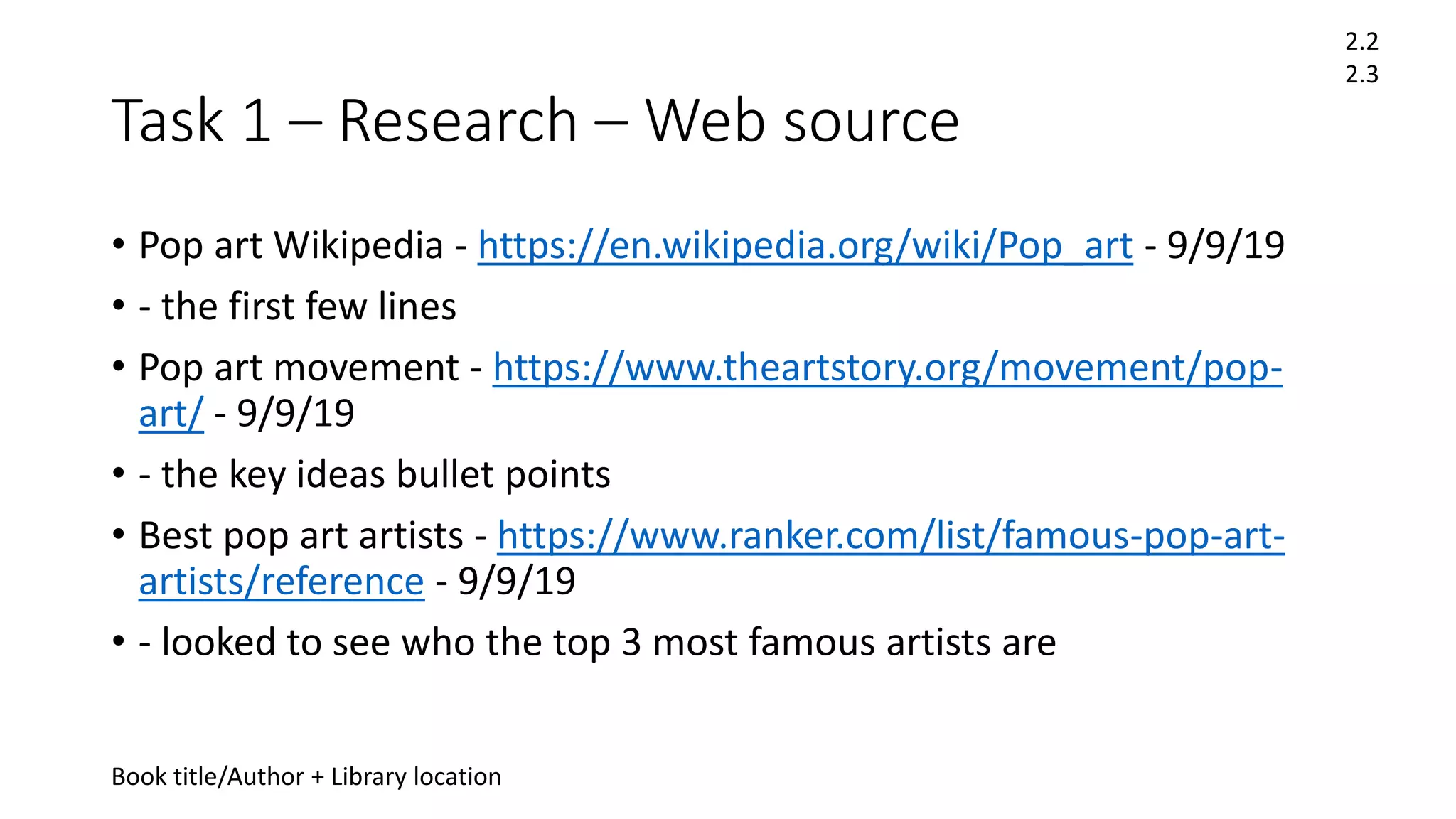The image size is (1456, 819).
Task: Click the text '- the first few lines'
Action: point(297,306)
